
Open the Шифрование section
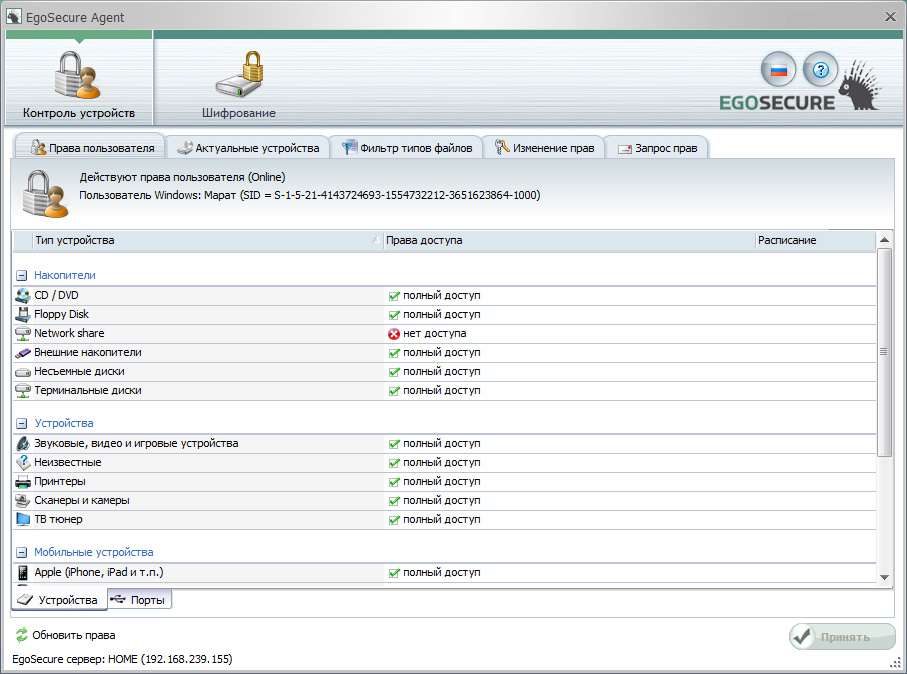point(238,84)
